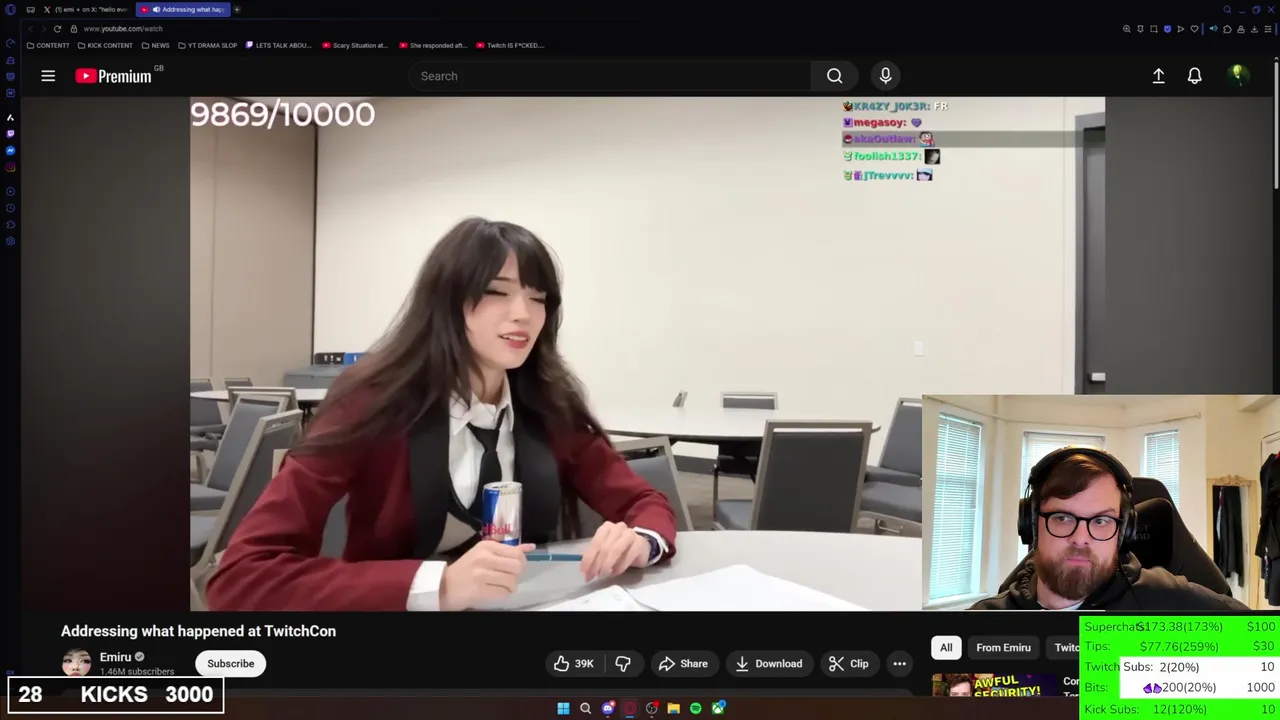Toggle the ad blocker shield icon

tap(1167, 29)
